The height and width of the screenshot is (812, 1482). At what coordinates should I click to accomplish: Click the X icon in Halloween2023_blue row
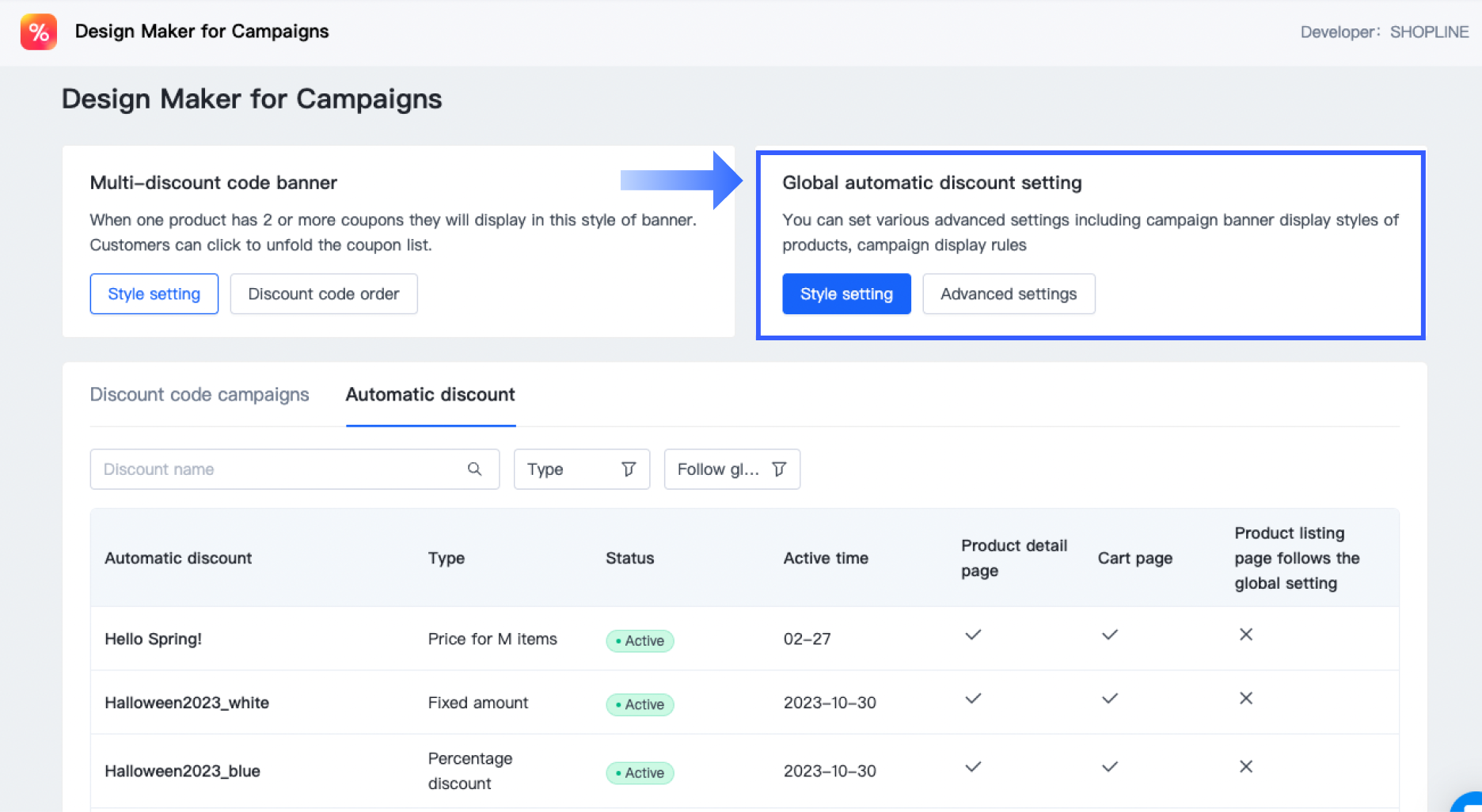pos(1245,766)
